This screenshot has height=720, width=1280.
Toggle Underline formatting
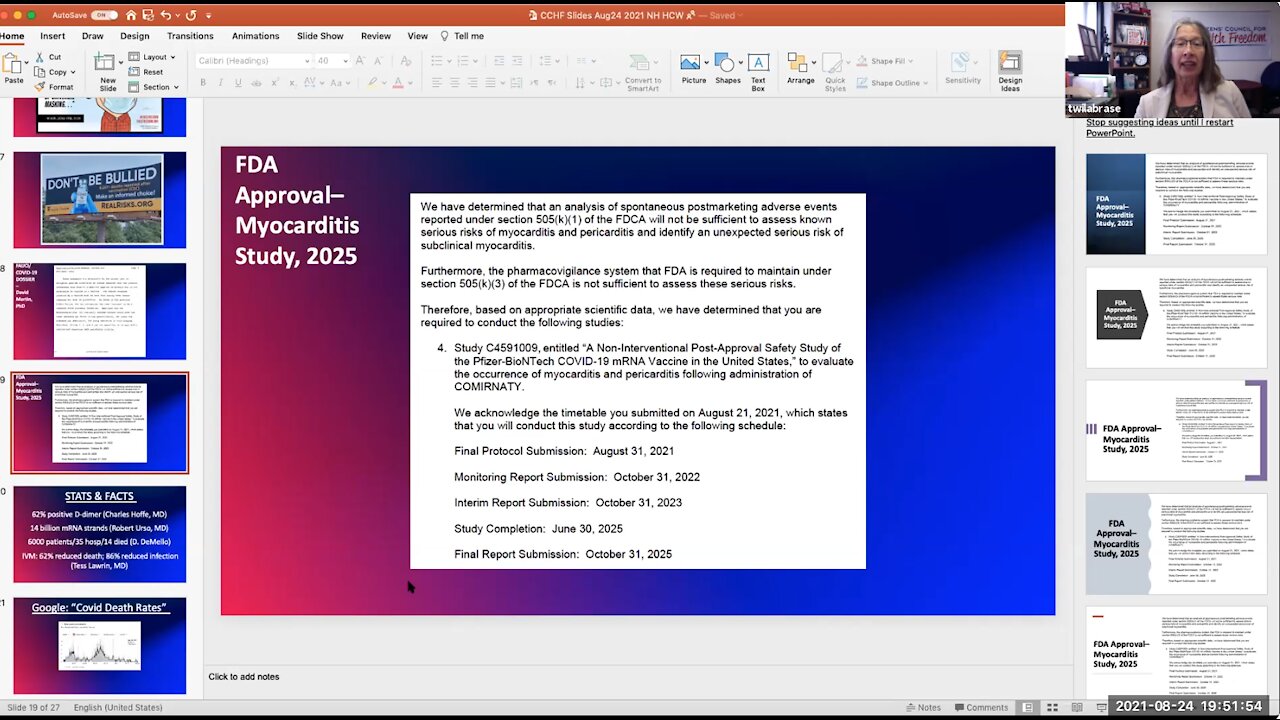237,83
